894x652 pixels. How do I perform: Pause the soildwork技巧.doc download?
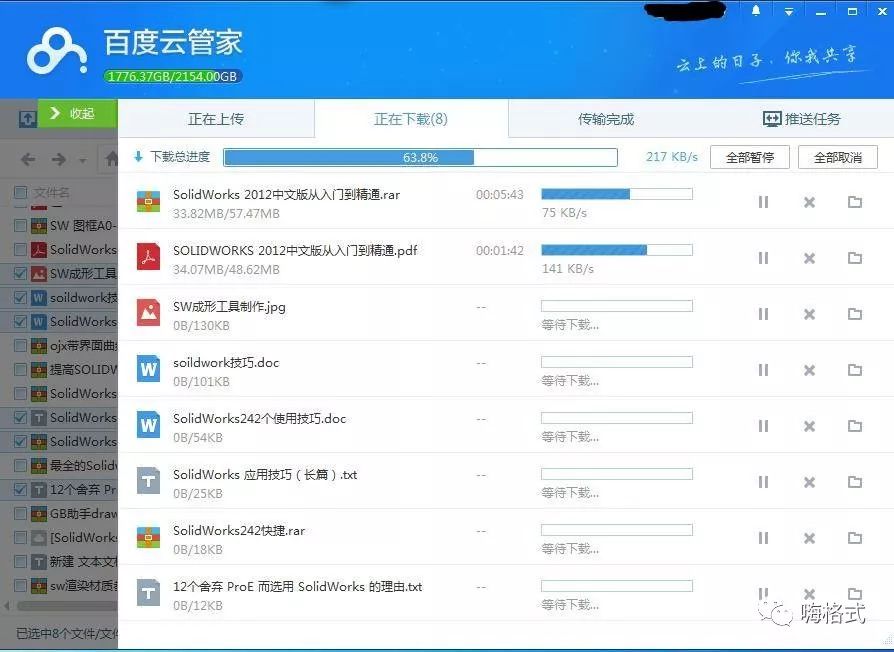764,369
